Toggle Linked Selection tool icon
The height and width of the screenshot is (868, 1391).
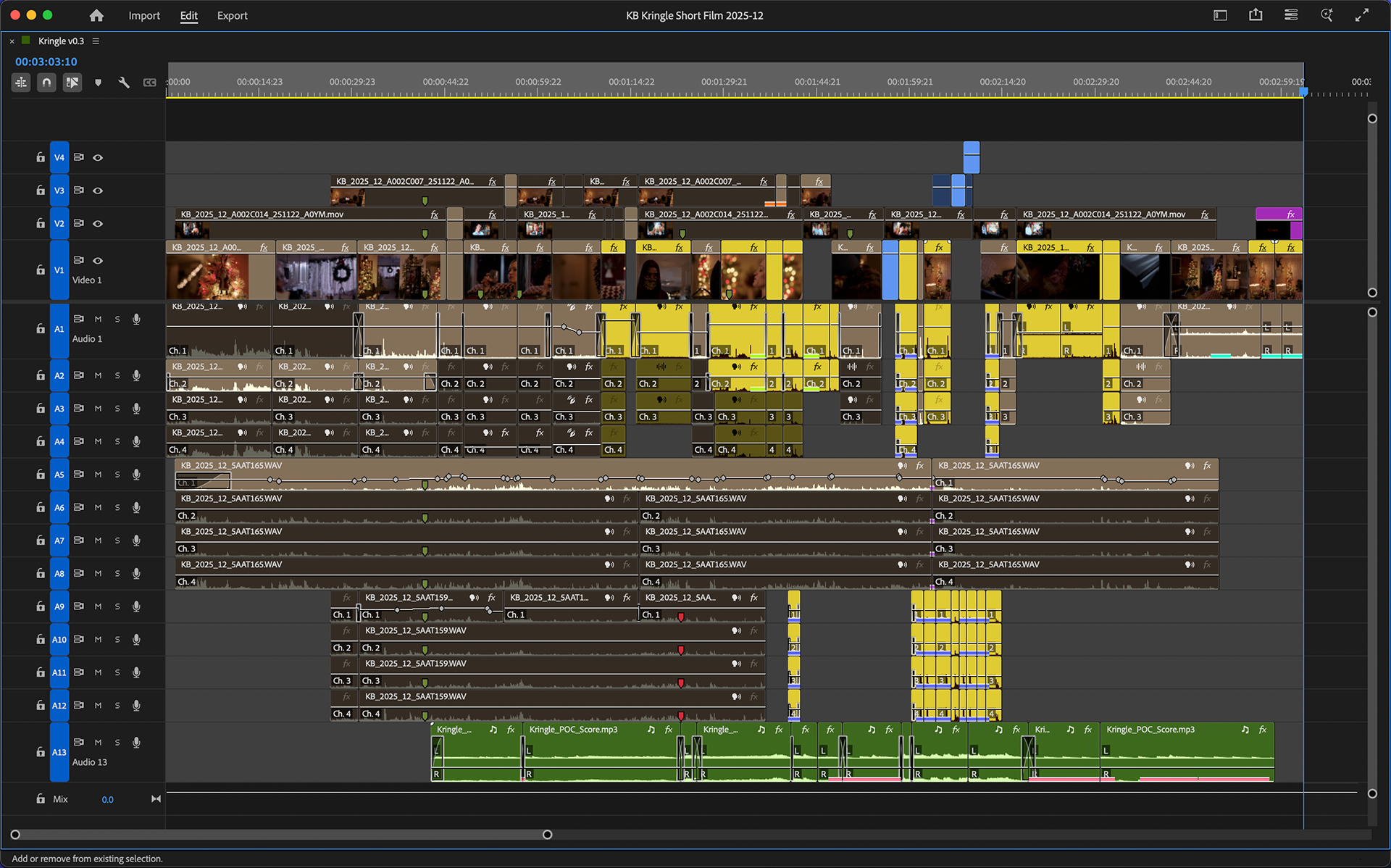pos(72,83)
